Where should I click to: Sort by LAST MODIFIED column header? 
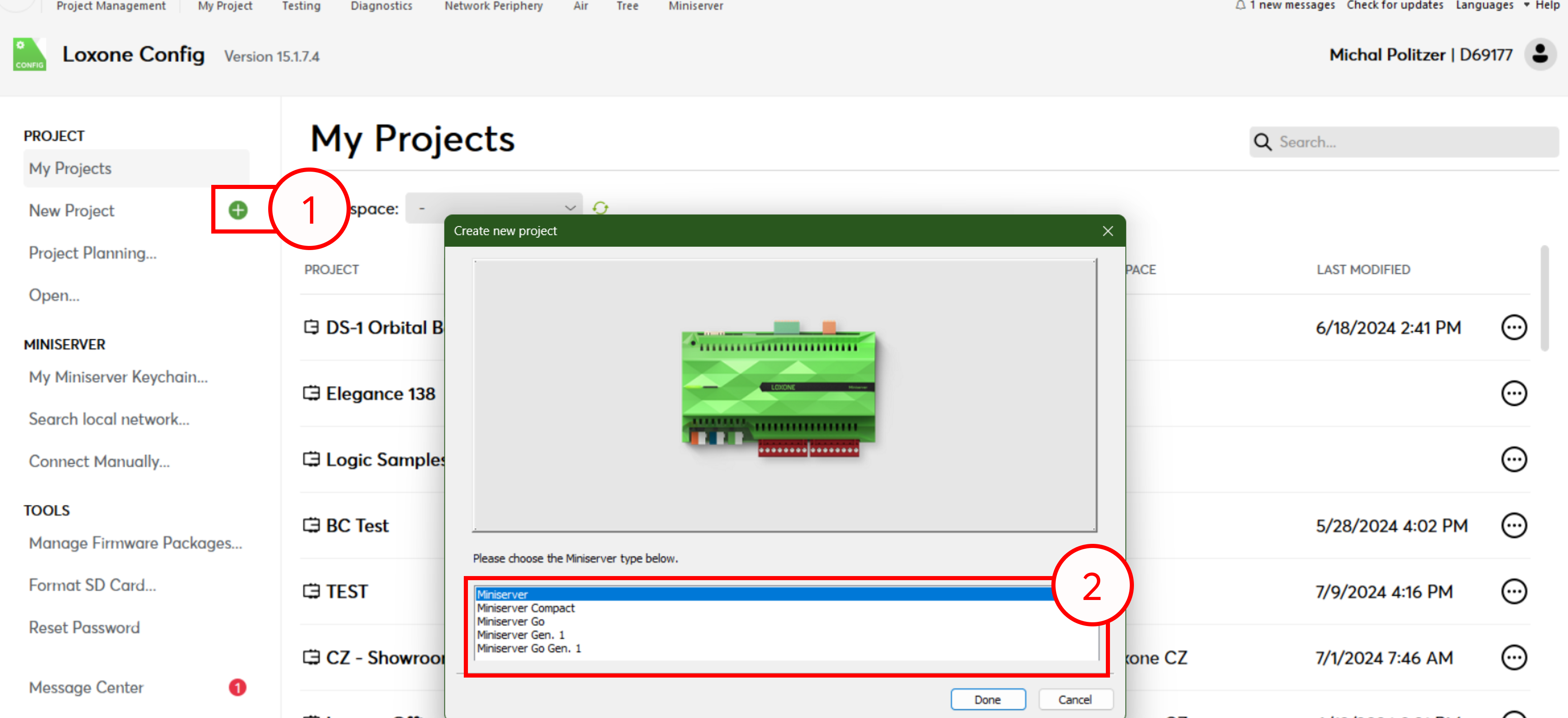tap(1363, 269)
